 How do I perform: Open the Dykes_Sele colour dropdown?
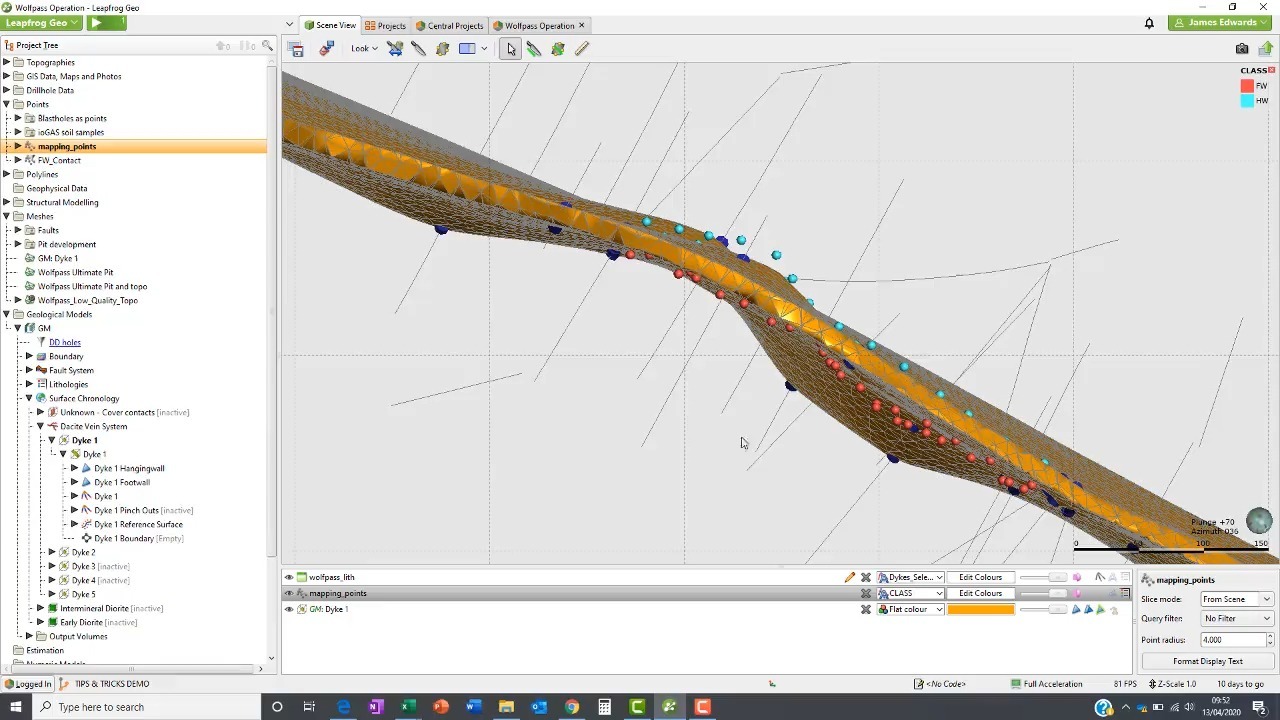(x=911, y=577)
